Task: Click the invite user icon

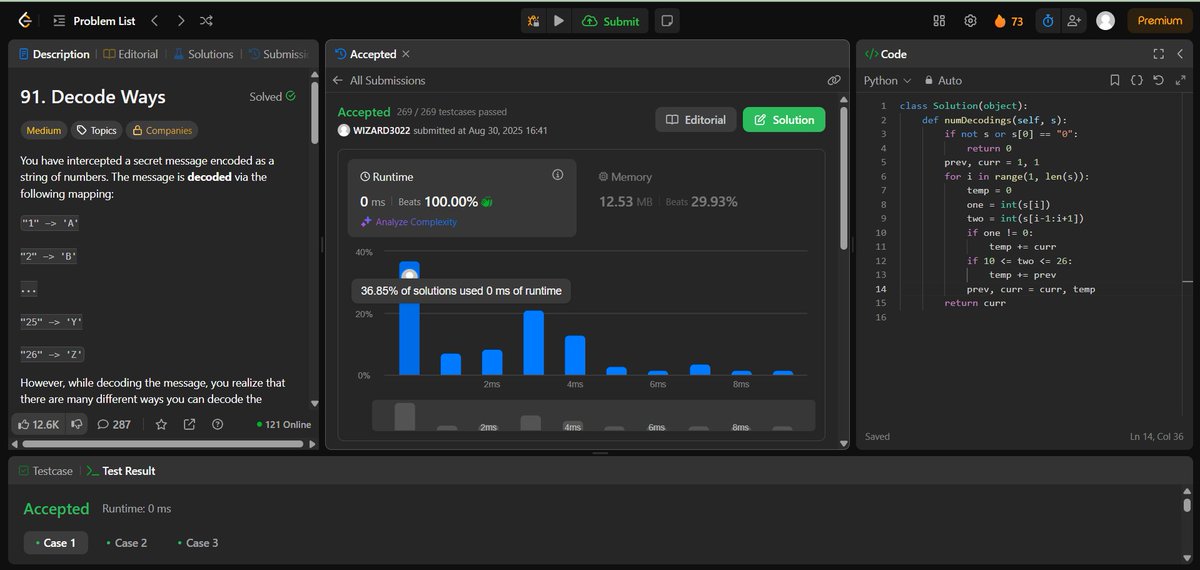Action: coord(1074,20)
